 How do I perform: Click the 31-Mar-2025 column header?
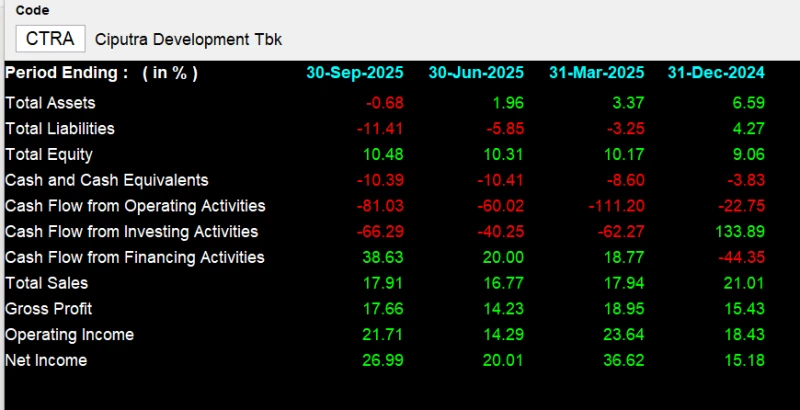click(x=597, y=73)
